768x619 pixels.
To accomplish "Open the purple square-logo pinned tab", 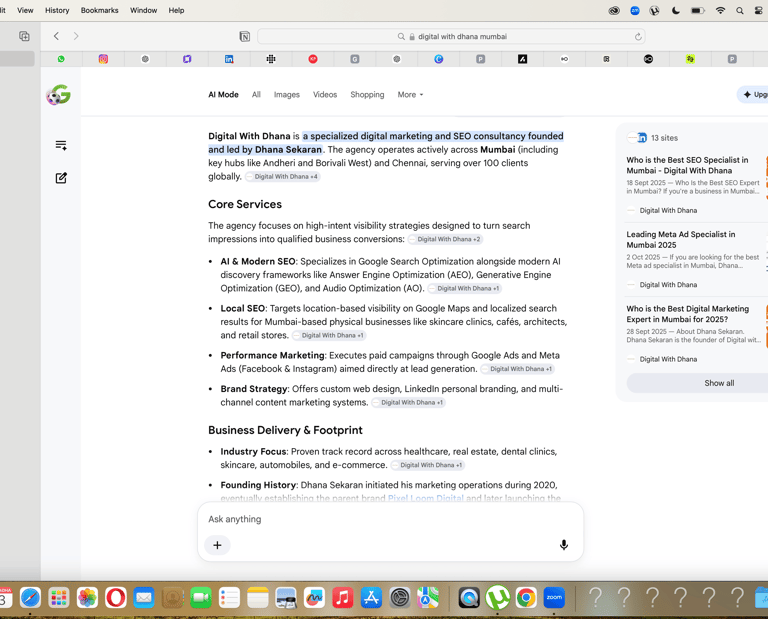I will coord(187,59).
